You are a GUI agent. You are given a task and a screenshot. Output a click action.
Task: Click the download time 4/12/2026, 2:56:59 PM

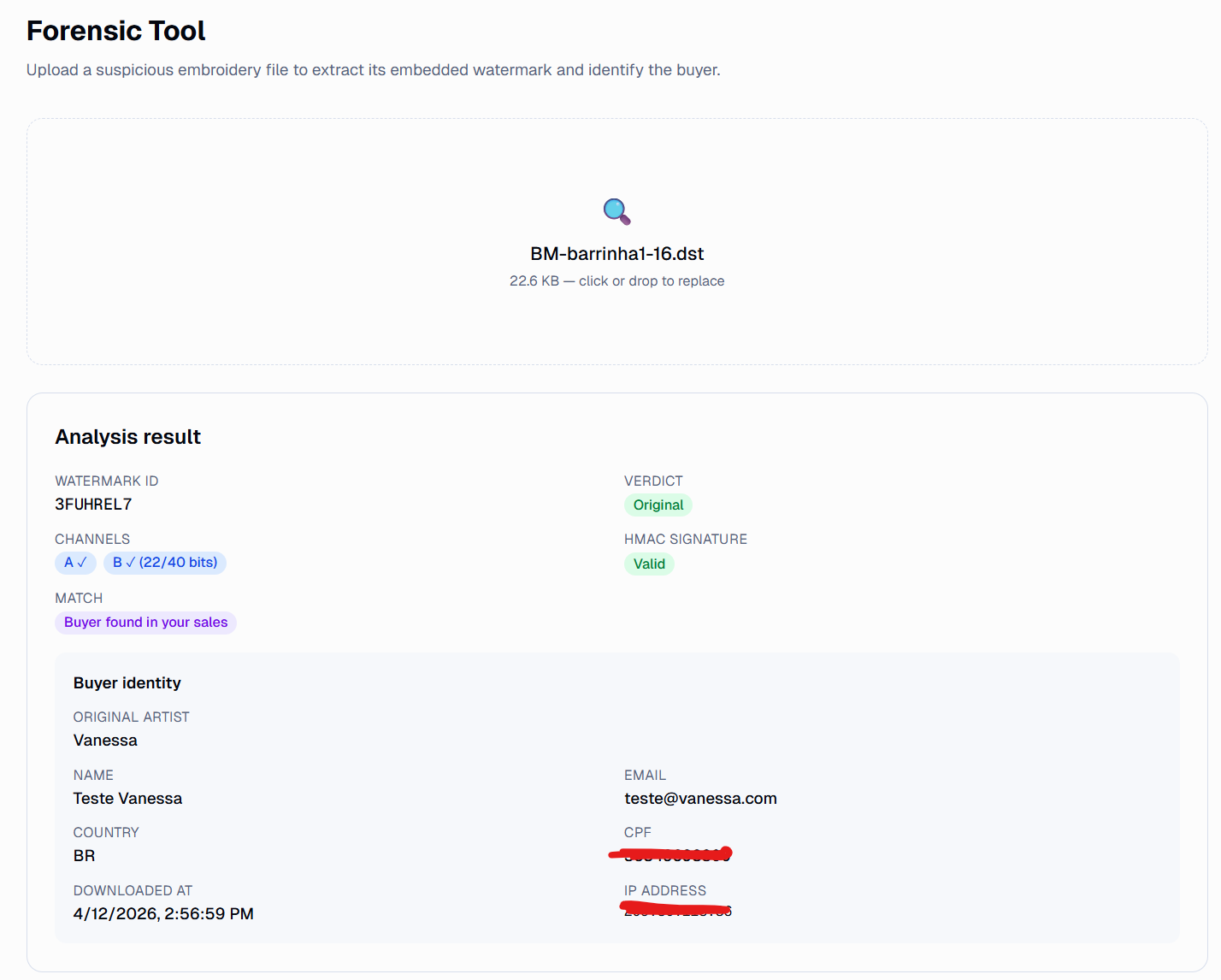[x=163, y=914]
